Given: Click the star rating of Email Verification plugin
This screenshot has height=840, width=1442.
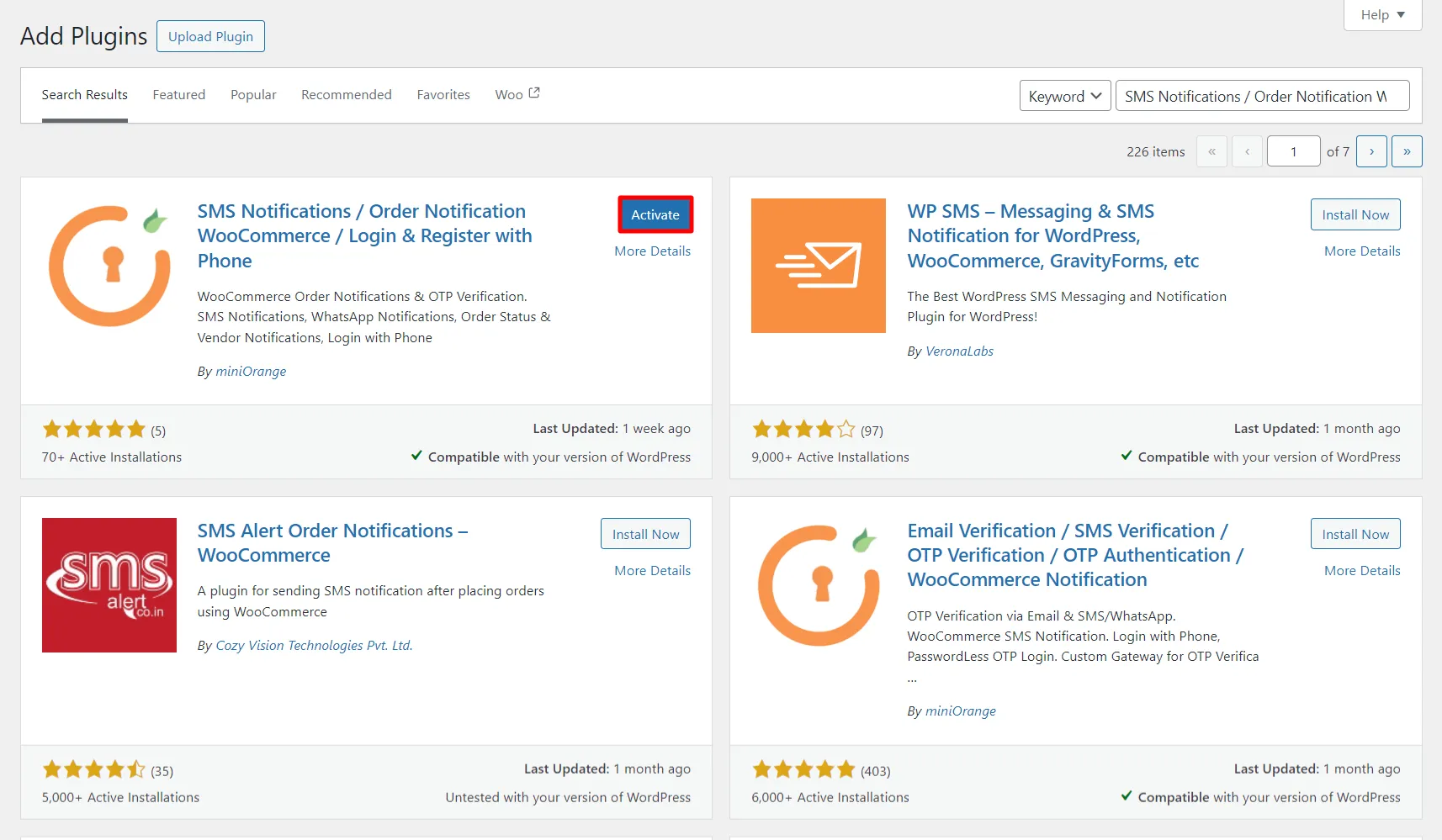Looking at the screenshot, I should pos(803,769).
